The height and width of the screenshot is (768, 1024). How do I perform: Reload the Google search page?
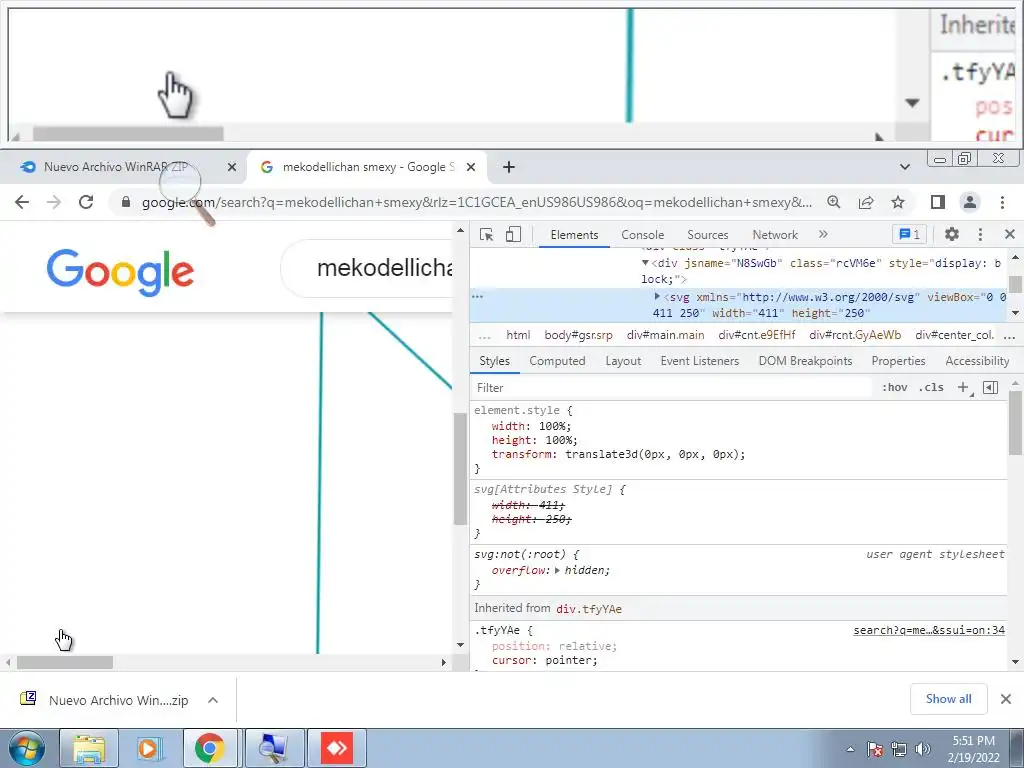[86, 202]
